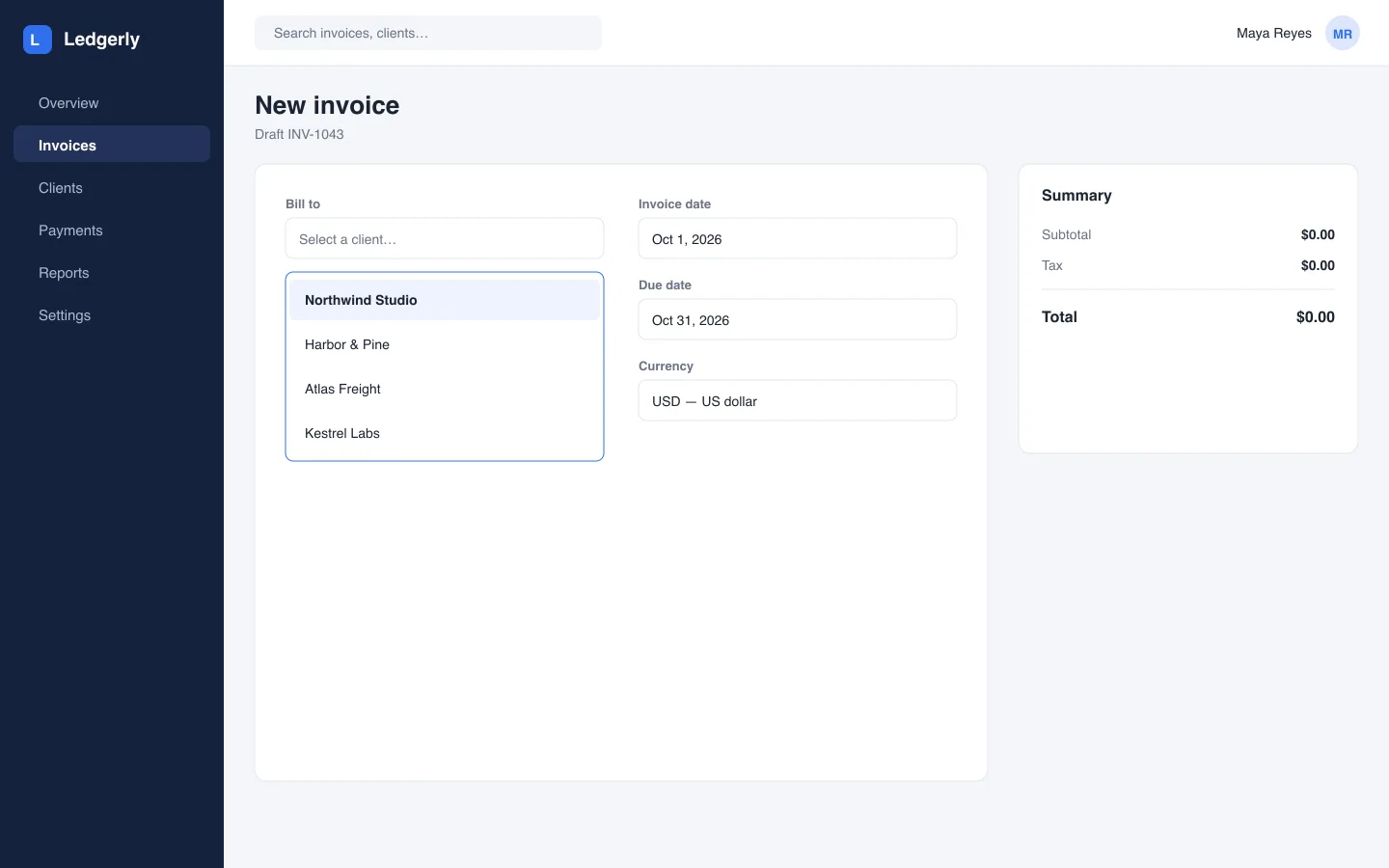Click the Total $0.00 amount
This screenshot has height=868, width=1389.
point(1316,316)
